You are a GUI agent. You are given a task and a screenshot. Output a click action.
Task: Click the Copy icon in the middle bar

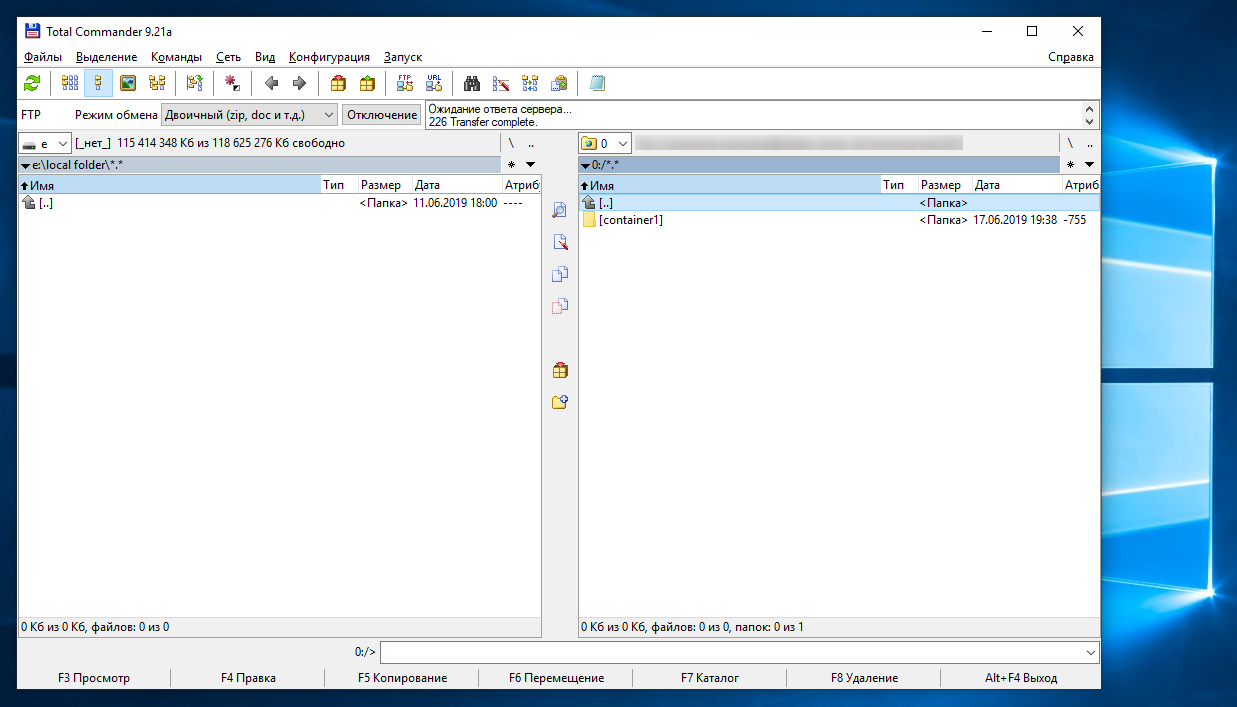pos(560,274)
